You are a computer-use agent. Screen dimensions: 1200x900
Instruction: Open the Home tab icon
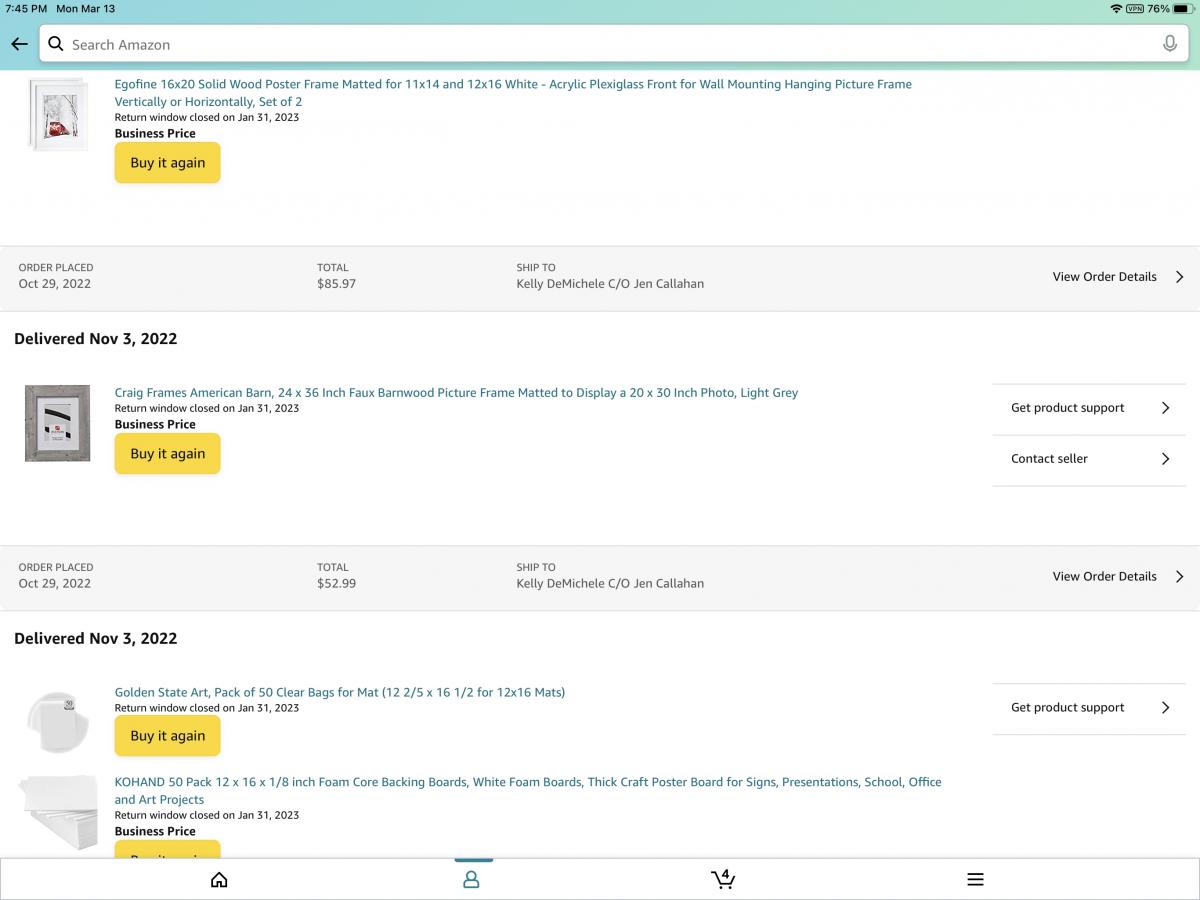click(219, 880)
